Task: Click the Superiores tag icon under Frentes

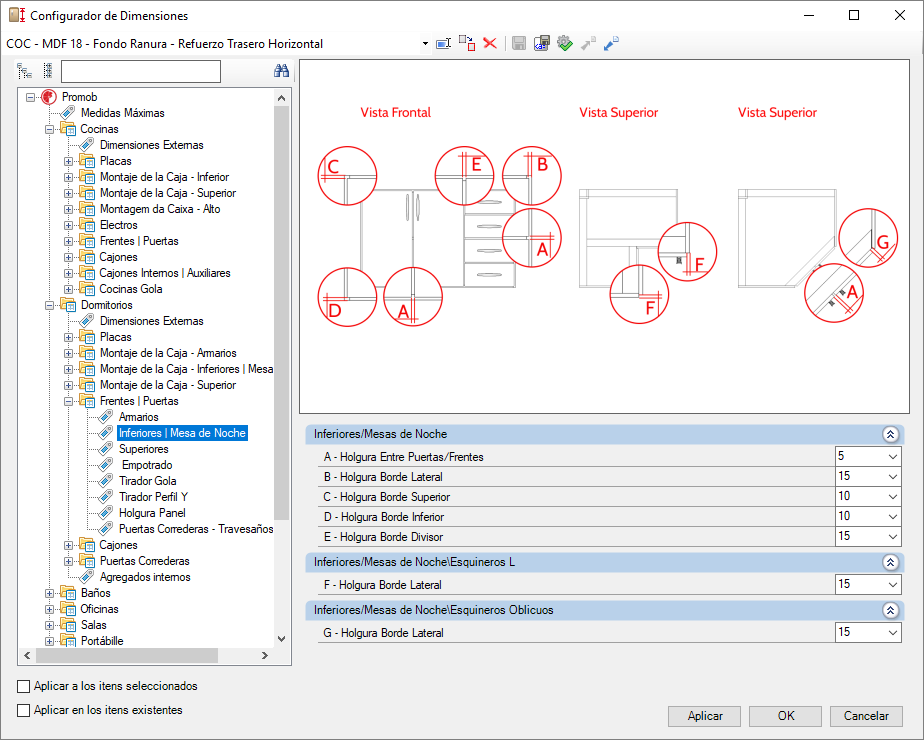Action: click(x=106, y=449)
